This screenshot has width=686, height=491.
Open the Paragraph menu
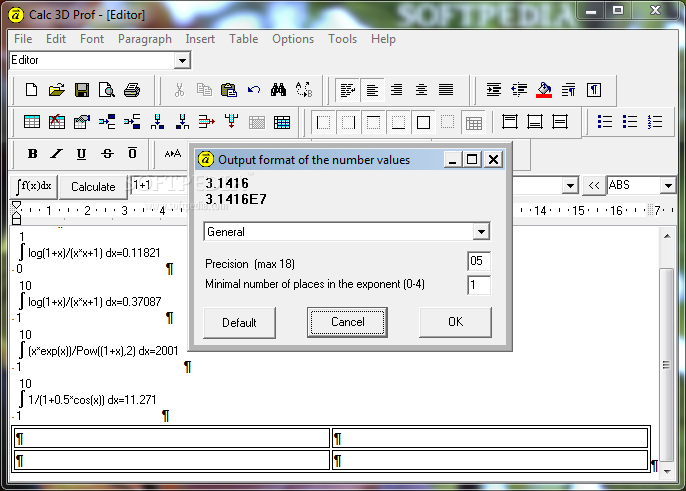point(145,39)
